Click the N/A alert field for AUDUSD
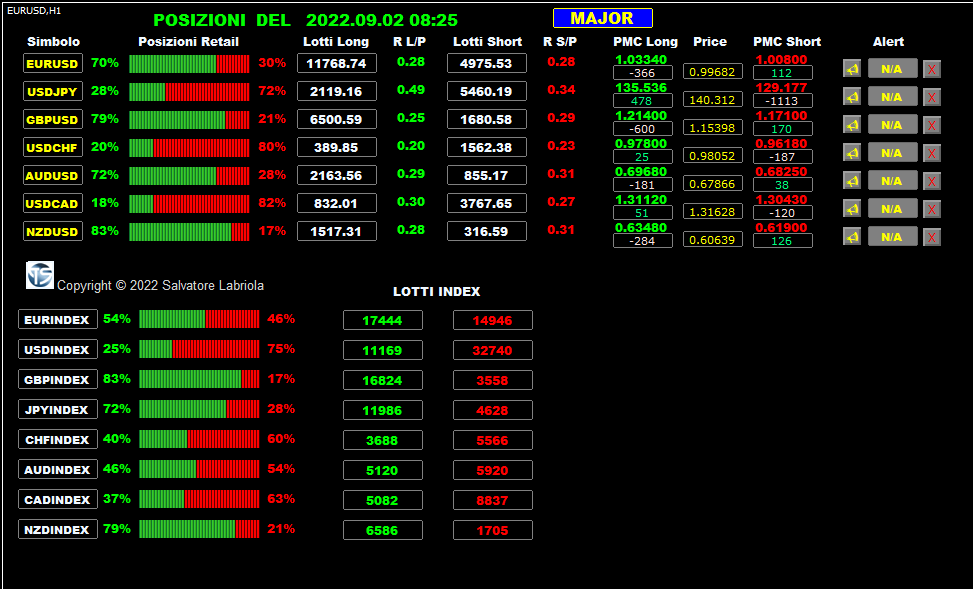This screenshot has width=973, height=589. pyautogui.click(x=892, y=180)
